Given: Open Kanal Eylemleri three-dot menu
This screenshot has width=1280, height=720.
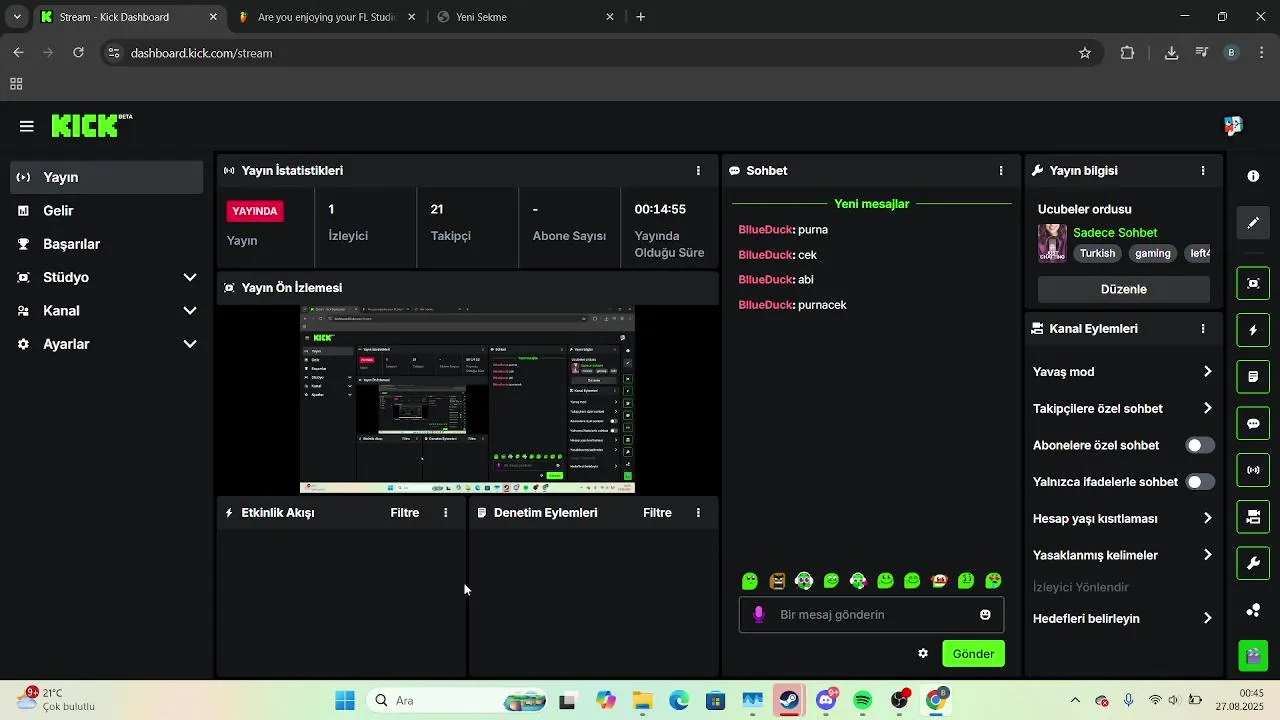Looking at the screenshot, I should [1203, 329].
